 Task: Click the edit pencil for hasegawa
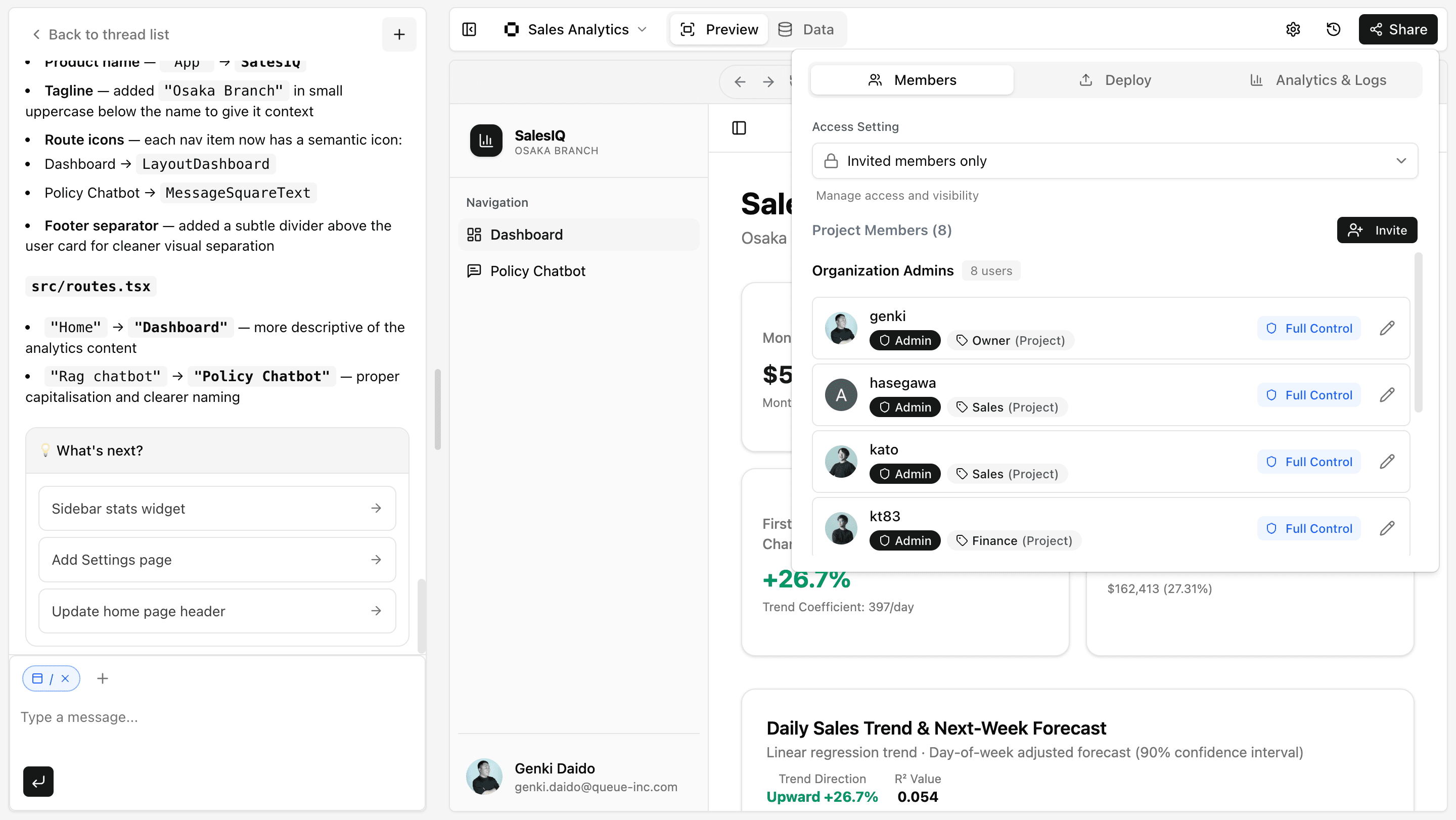(1386, 394)
